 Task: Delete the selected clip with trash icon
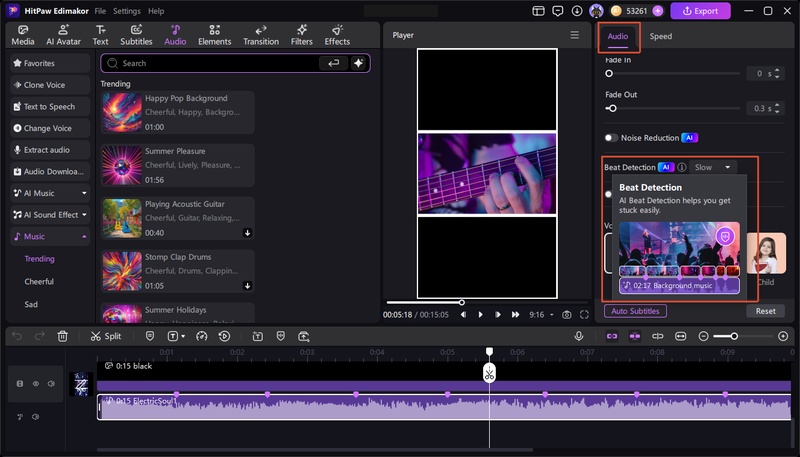point(62,336)
